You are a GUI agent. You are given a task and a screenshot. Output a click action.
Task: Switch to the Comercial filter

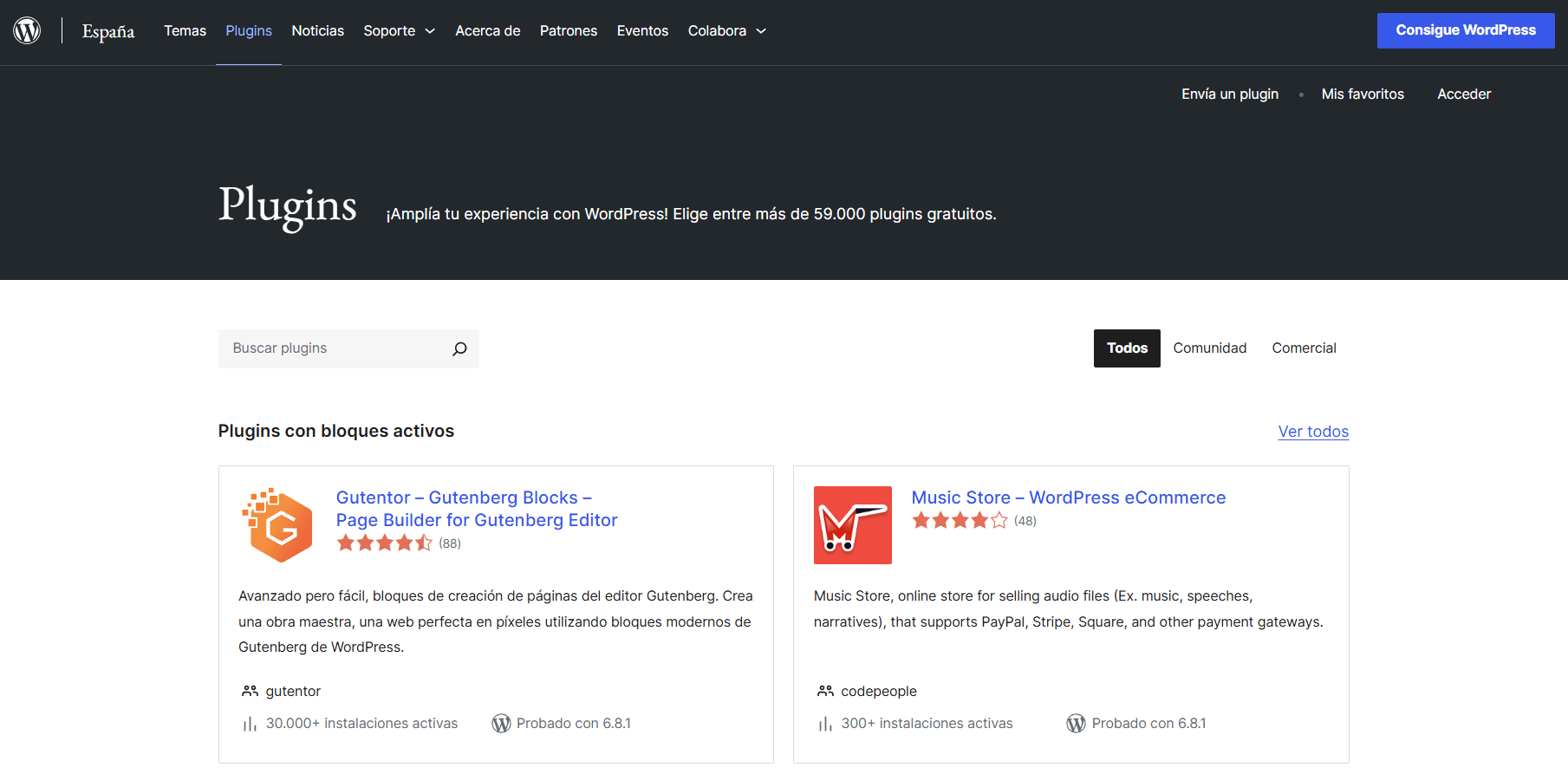pyautogui.click(x=1304, y=348)
